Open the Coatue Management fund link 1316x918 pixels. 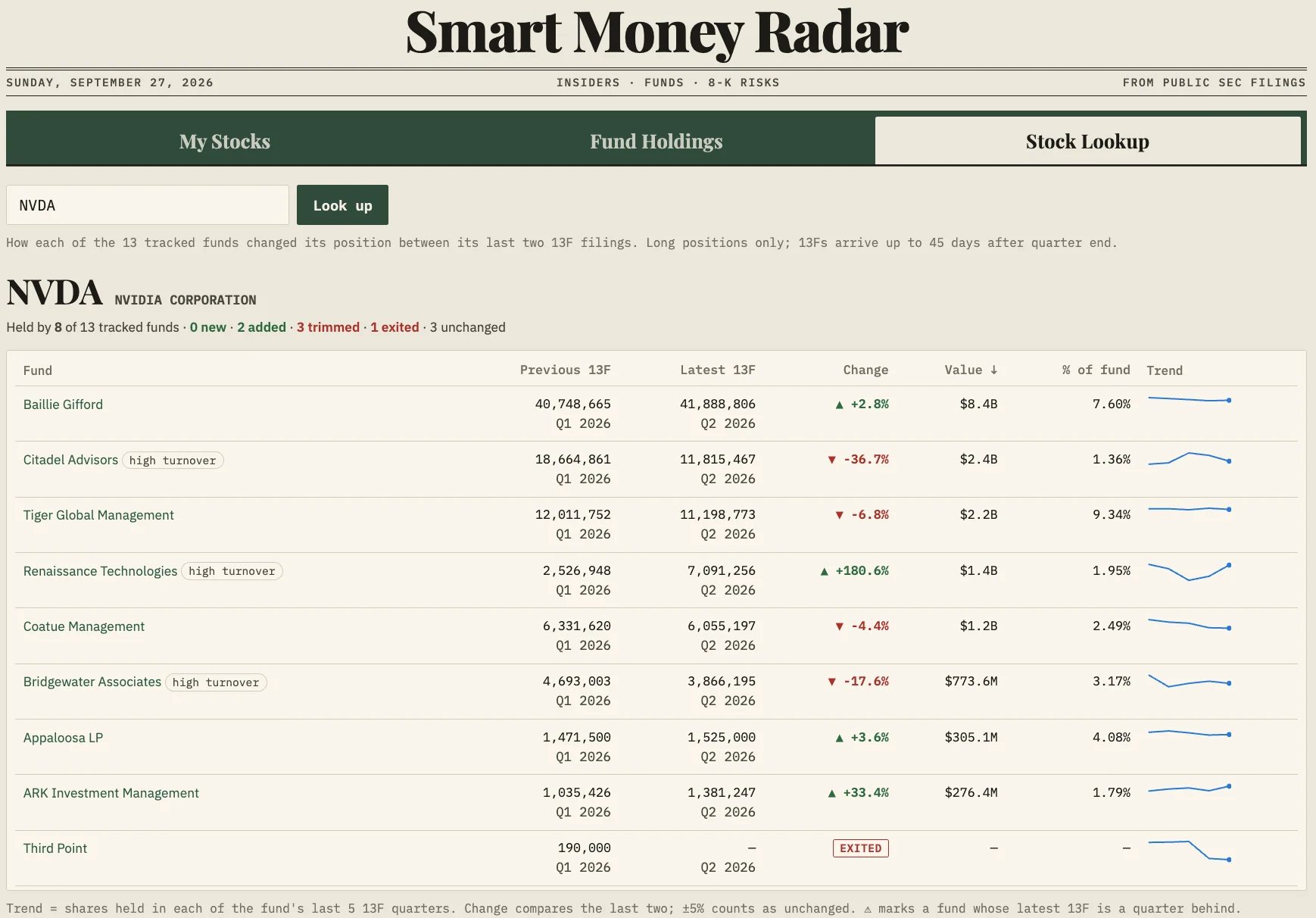pyautogui.click(x=84, y=626)
